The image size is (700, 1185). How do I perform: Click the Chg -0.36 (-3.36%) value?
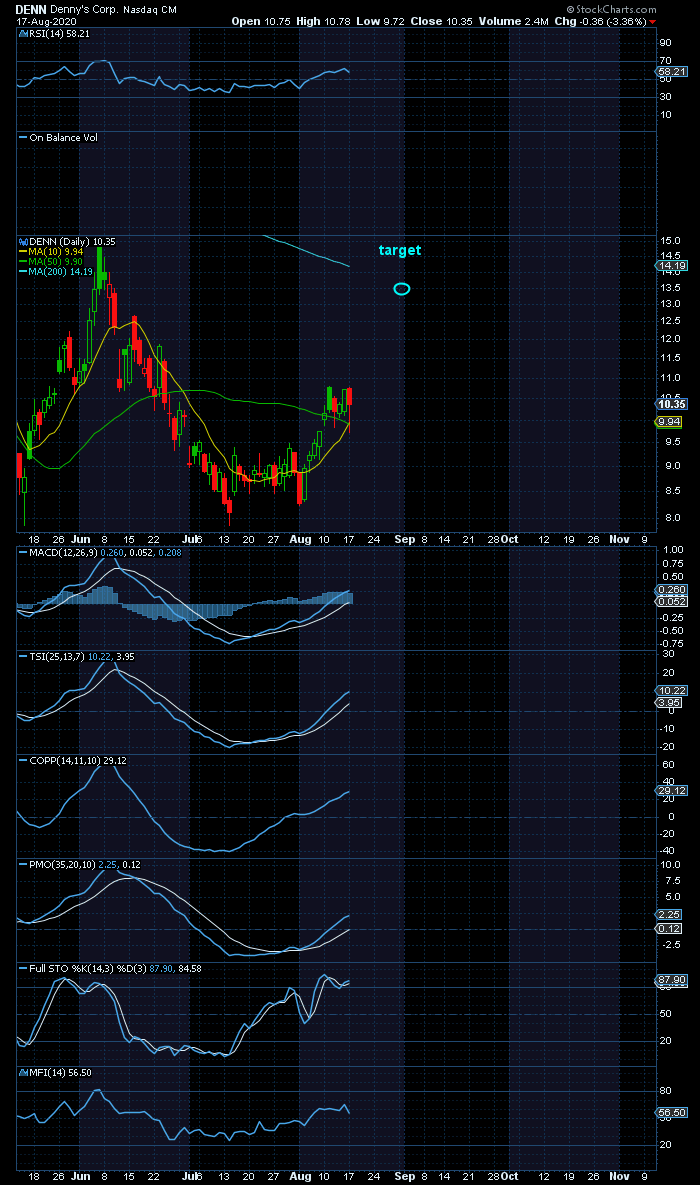pyautogui.click(x=600, y=21)
